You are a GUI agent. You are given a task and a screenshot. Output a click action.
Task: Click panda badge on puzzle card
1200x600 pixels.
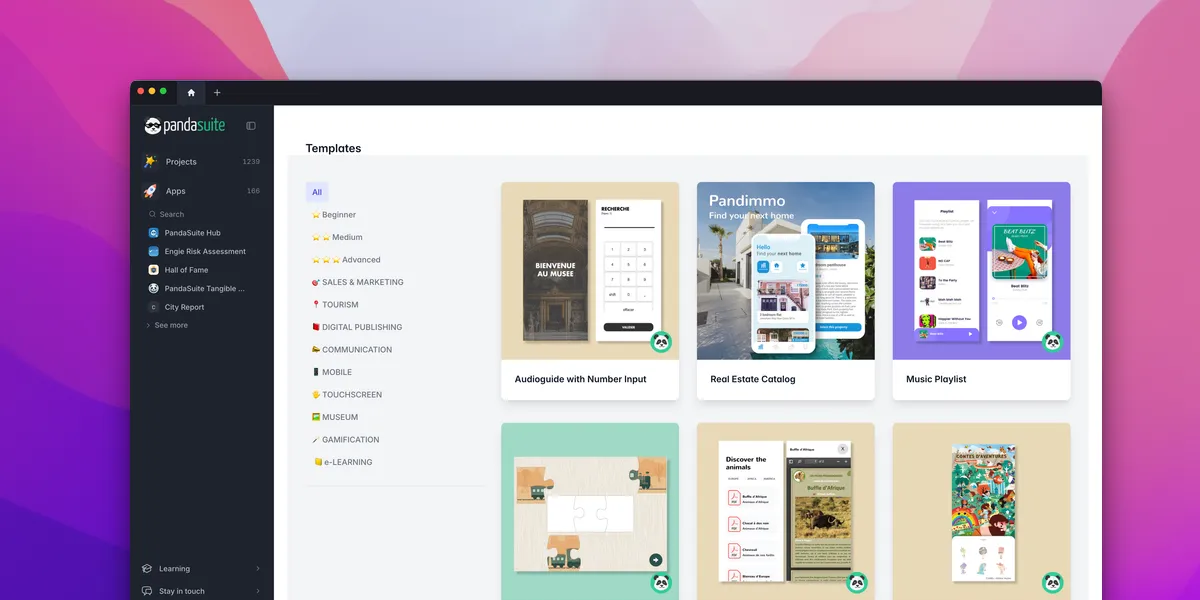(661, 582)
